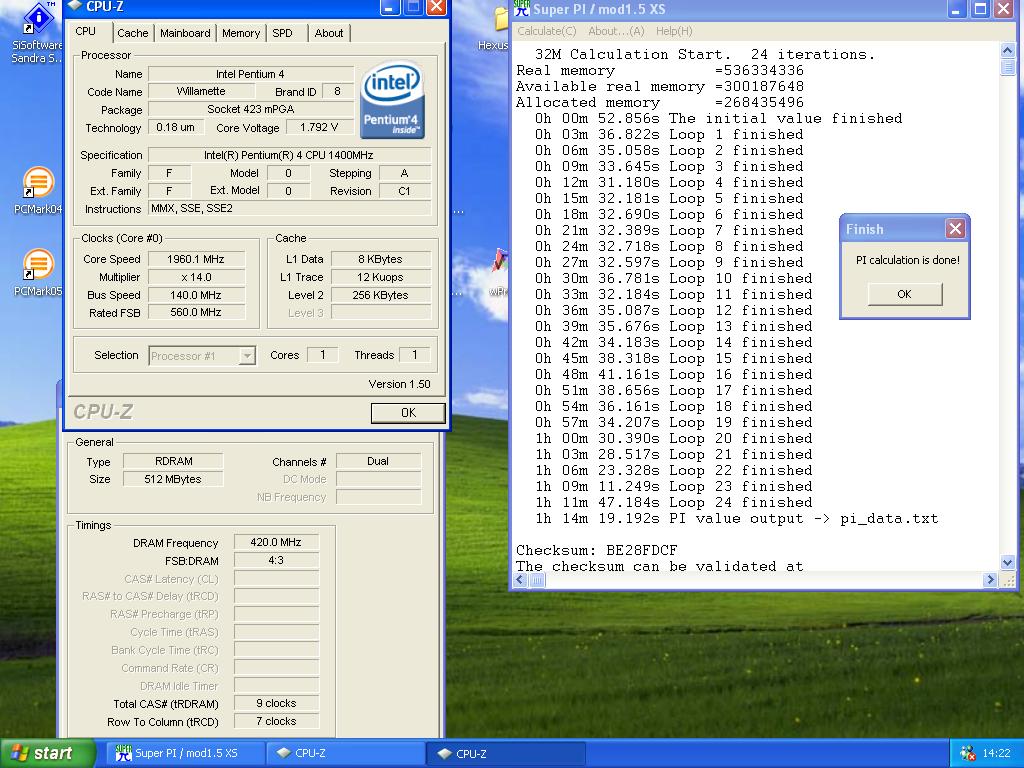Open the About...(A) menu in Super PI
Viewport: 1024px width, 768px height.
pos(616,31)
